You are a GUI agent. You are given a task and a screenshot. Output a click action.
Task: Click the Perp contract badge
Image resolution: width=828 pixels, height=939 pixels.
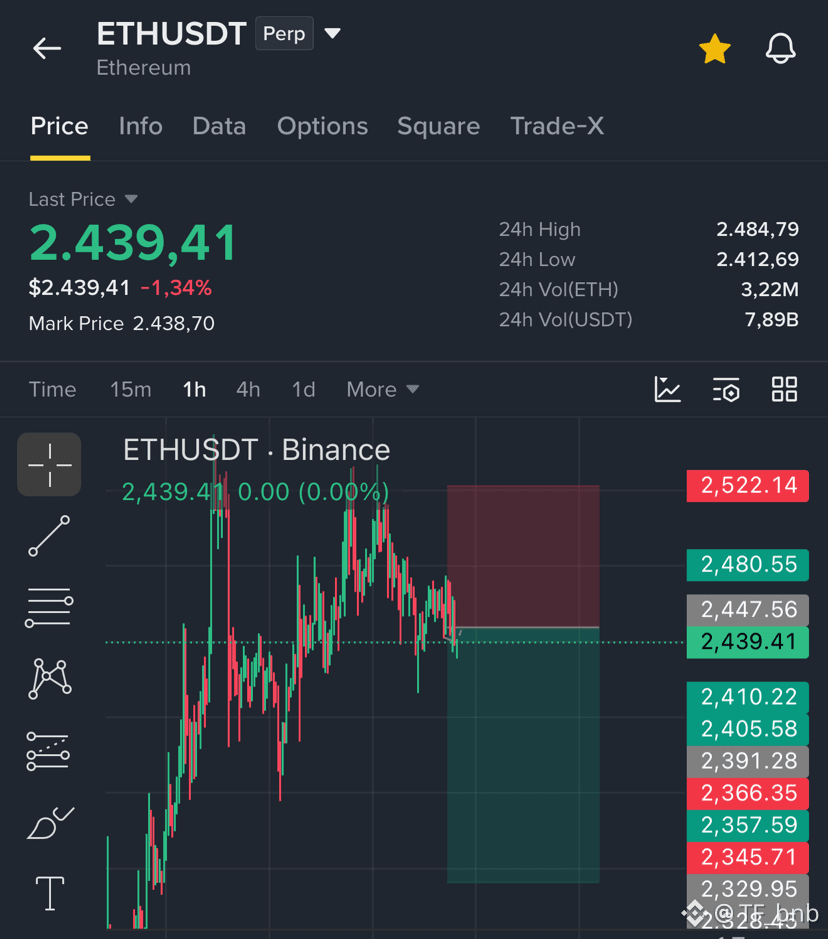(284, 34)
